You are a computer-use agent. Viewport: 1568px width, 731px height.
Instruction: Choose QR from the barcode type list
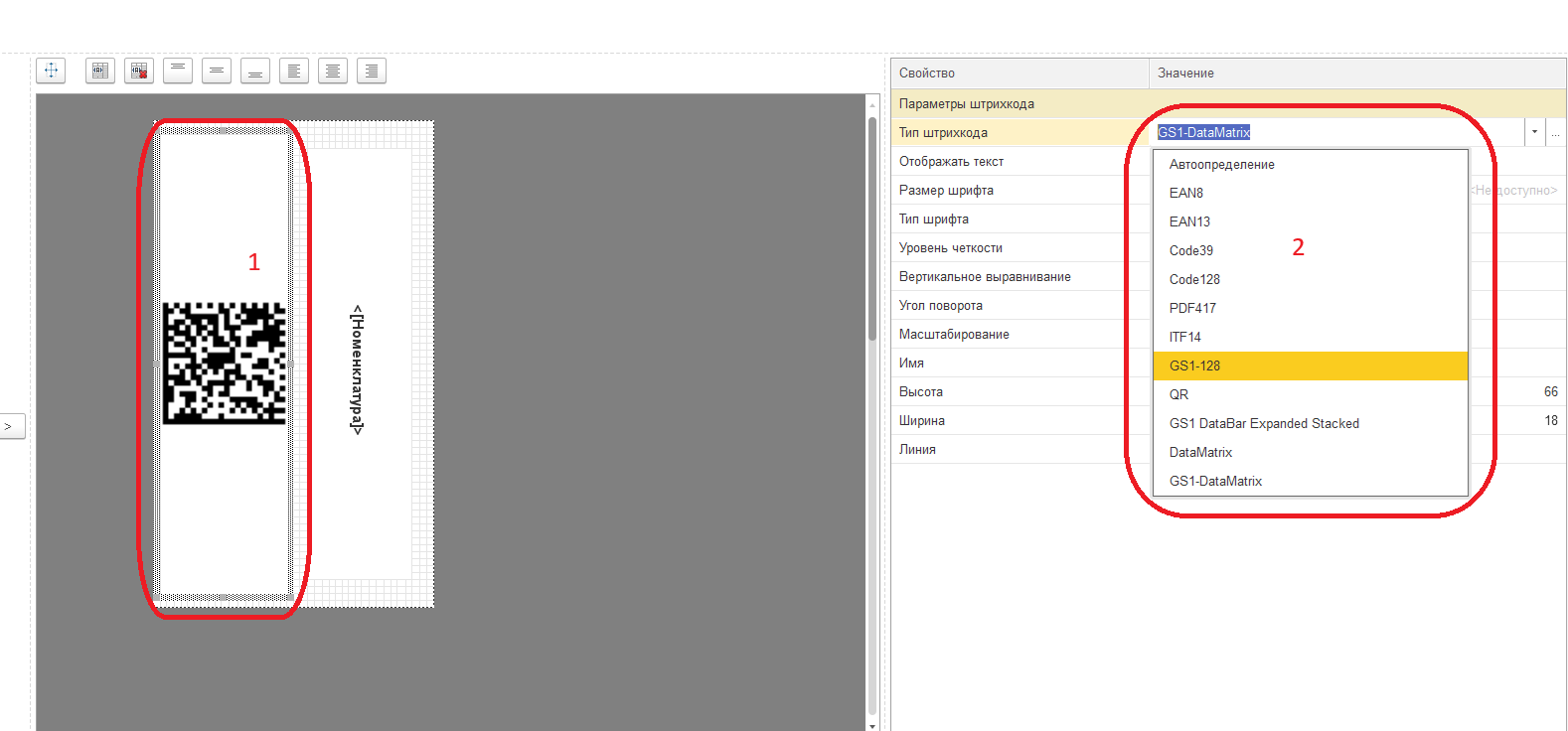coord(1311,395)
